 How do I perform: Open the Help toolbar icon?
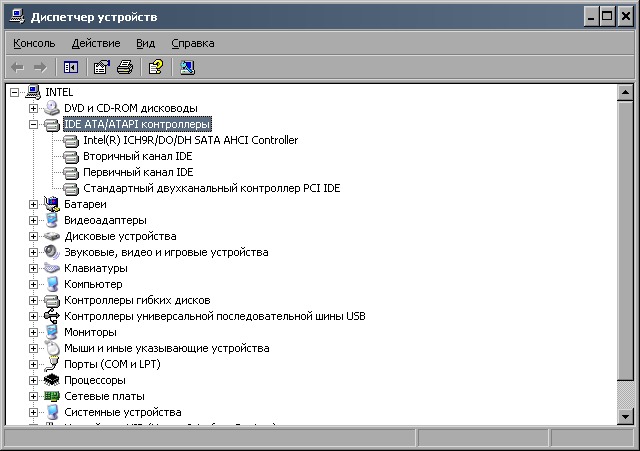156,67
